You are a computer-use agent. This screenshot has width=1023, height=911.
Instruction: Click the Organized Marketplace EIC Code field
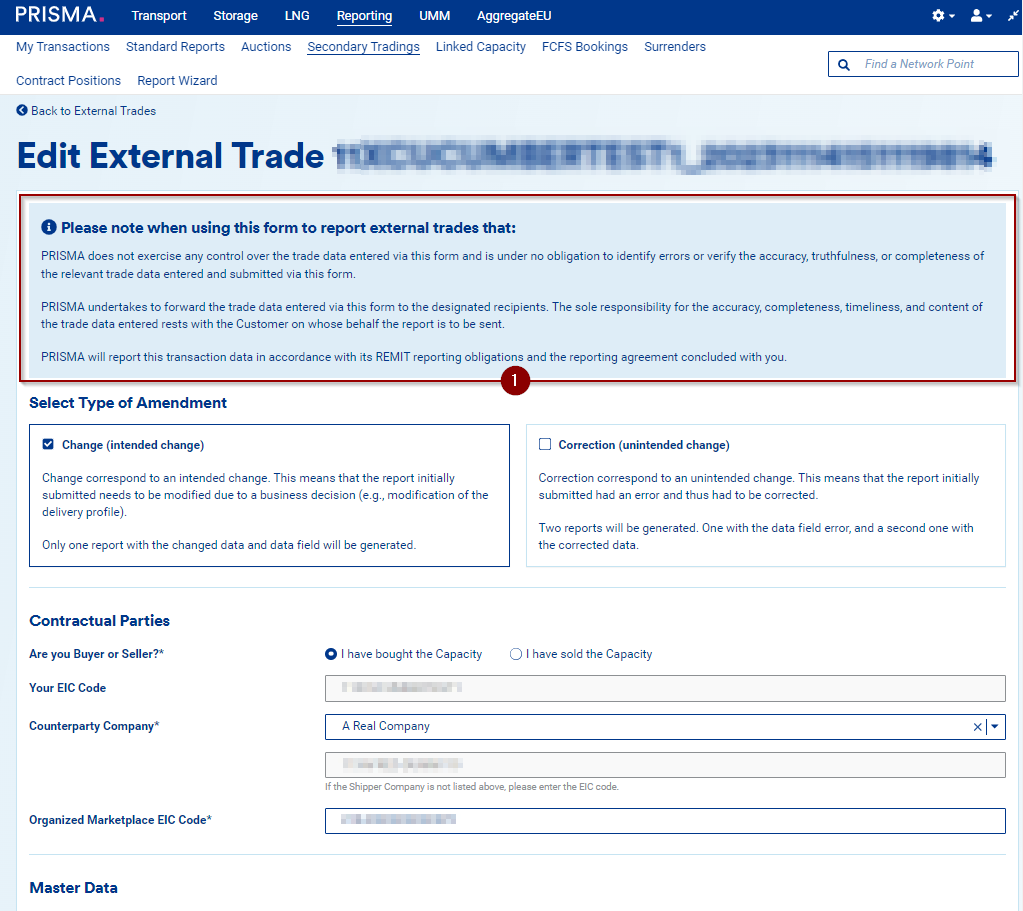(x=664, y=820)
